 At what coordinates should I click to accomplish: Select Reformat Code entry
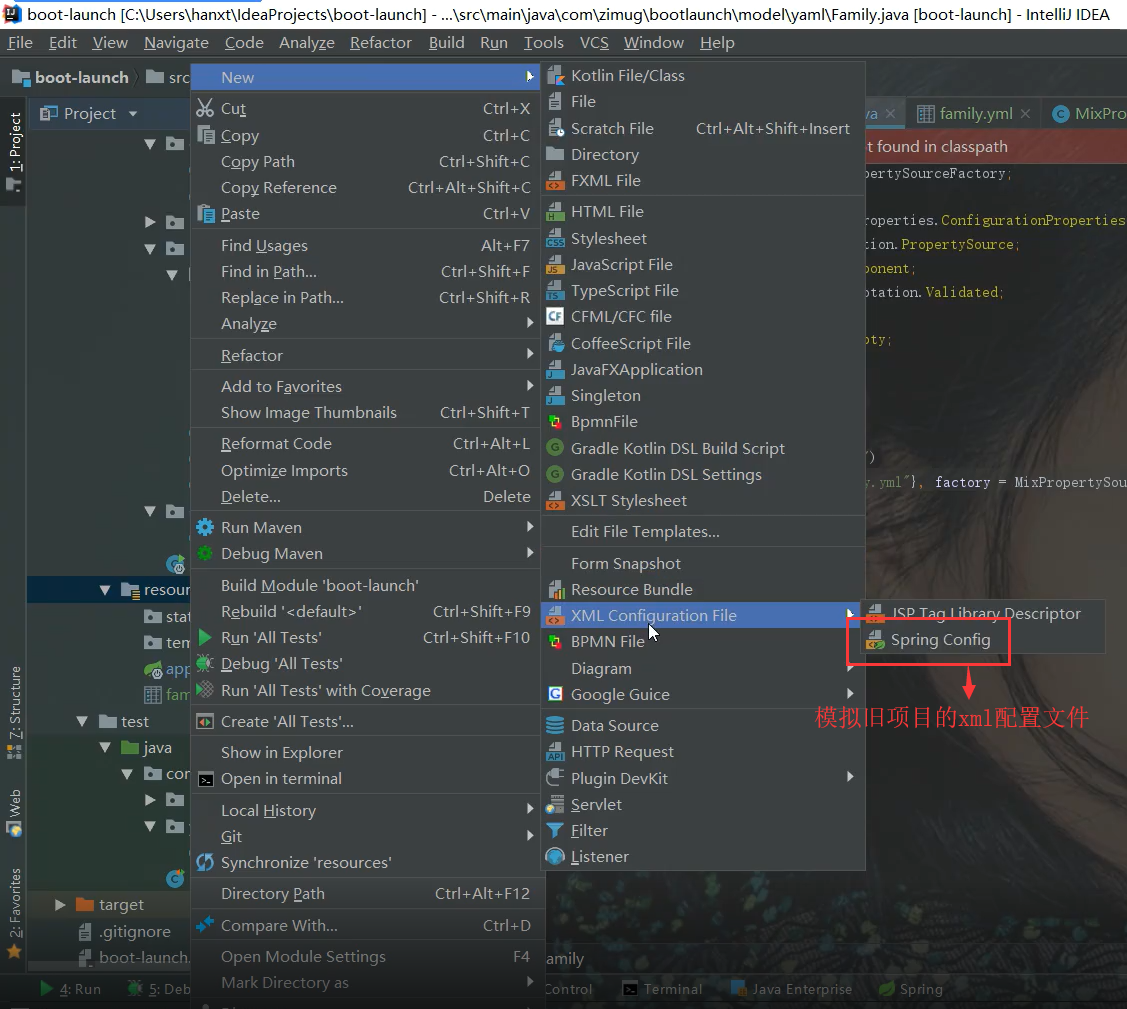[367, 444]
